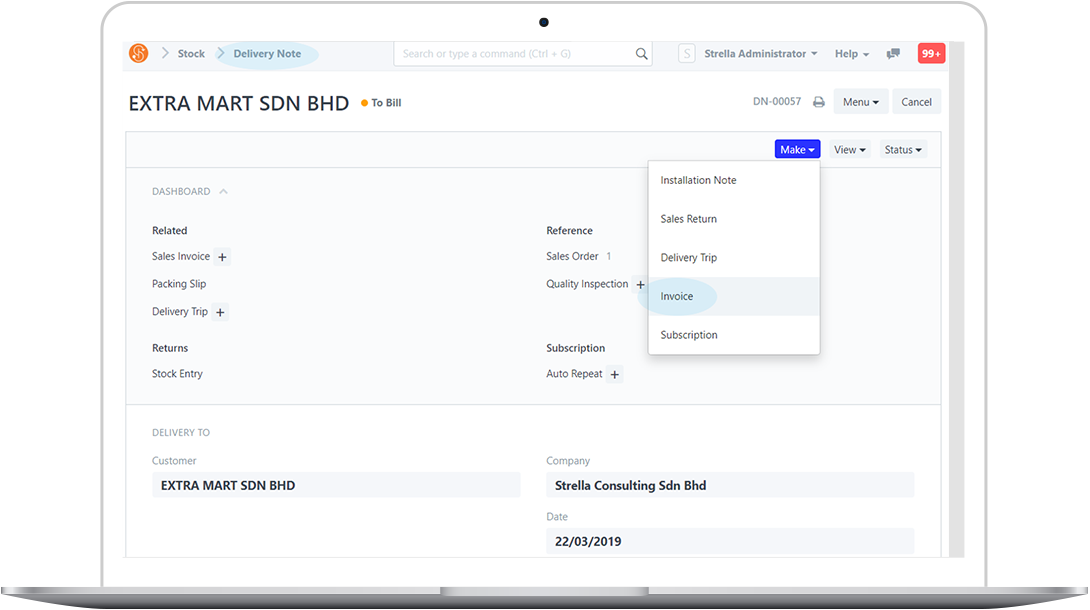Click the orange Strella logo icon
The height and width of the screenshot is (610, 1090).
(x=139, y=53)
